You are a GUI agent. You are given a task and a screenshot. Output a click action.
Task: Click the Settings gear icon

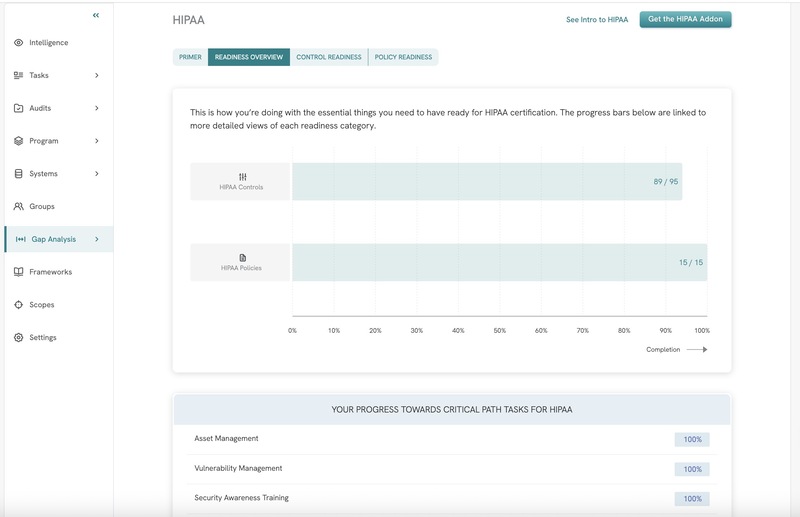(18, 337)
